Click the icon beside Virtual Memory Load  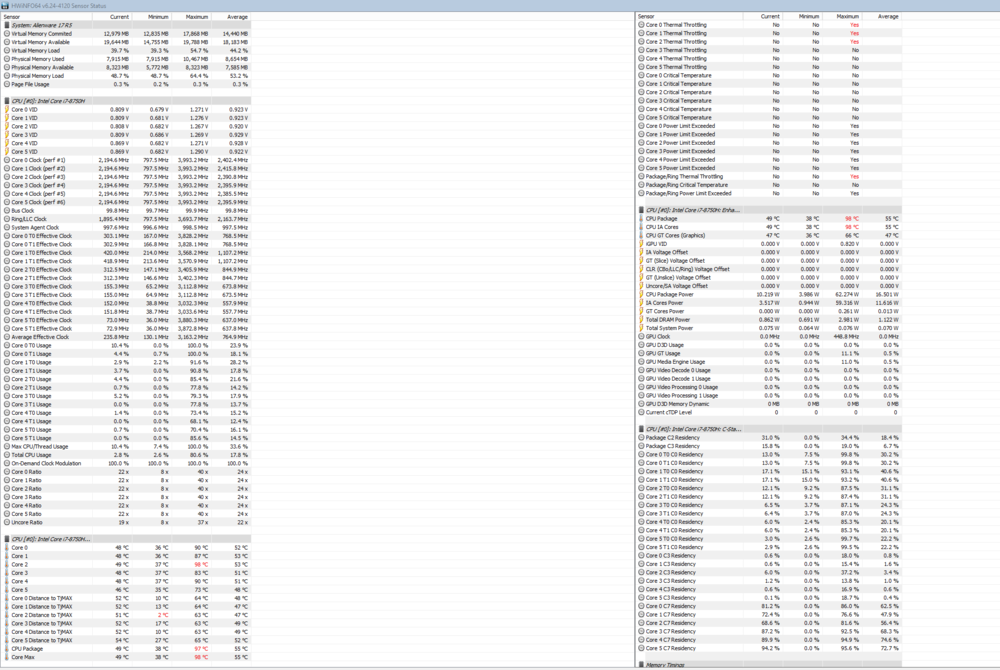[7, 51]
